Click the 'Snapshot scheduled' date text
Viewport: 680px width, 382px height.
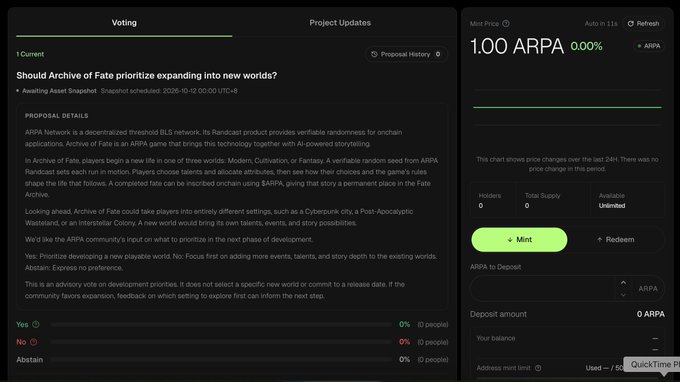pyautogui.click(x=169, y=91)
